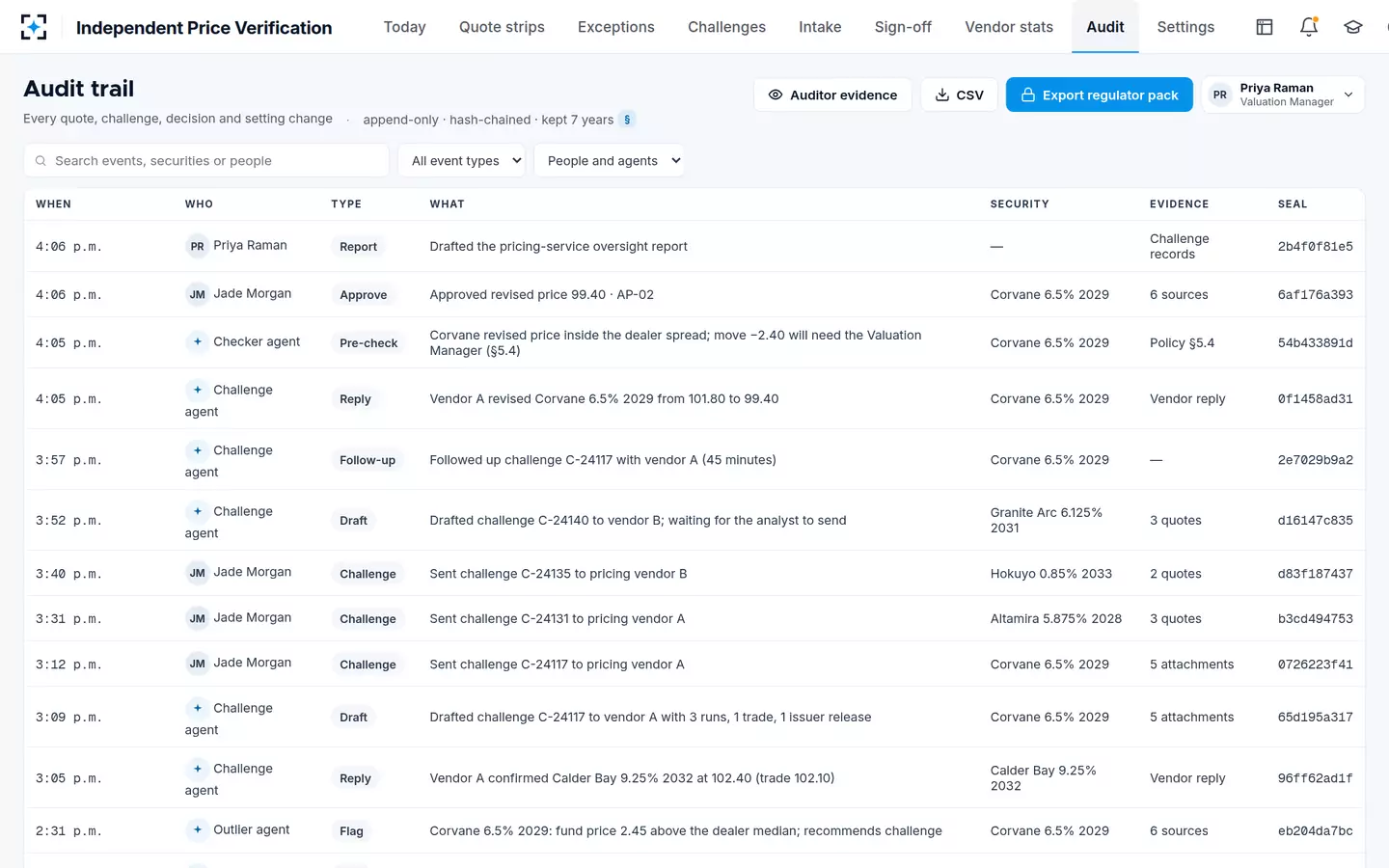Screen dimensions: 1389x868
Task: Click the Challenge agent icon in the Calder Bay row
Action: click(x=197, y=769)
